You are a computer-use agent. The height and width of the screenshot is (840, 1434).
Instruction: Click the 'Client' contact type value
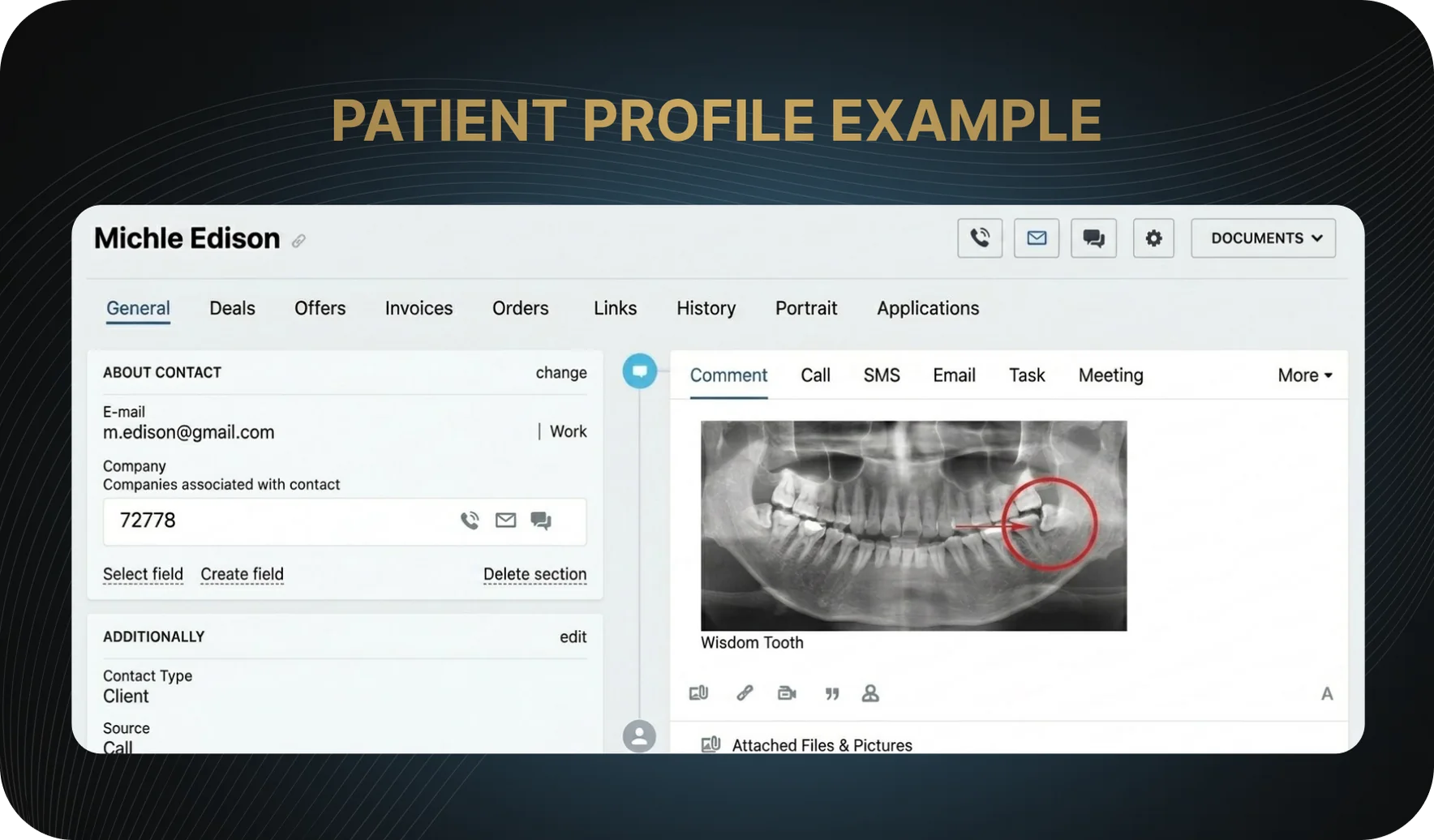[x=126, y=696]
